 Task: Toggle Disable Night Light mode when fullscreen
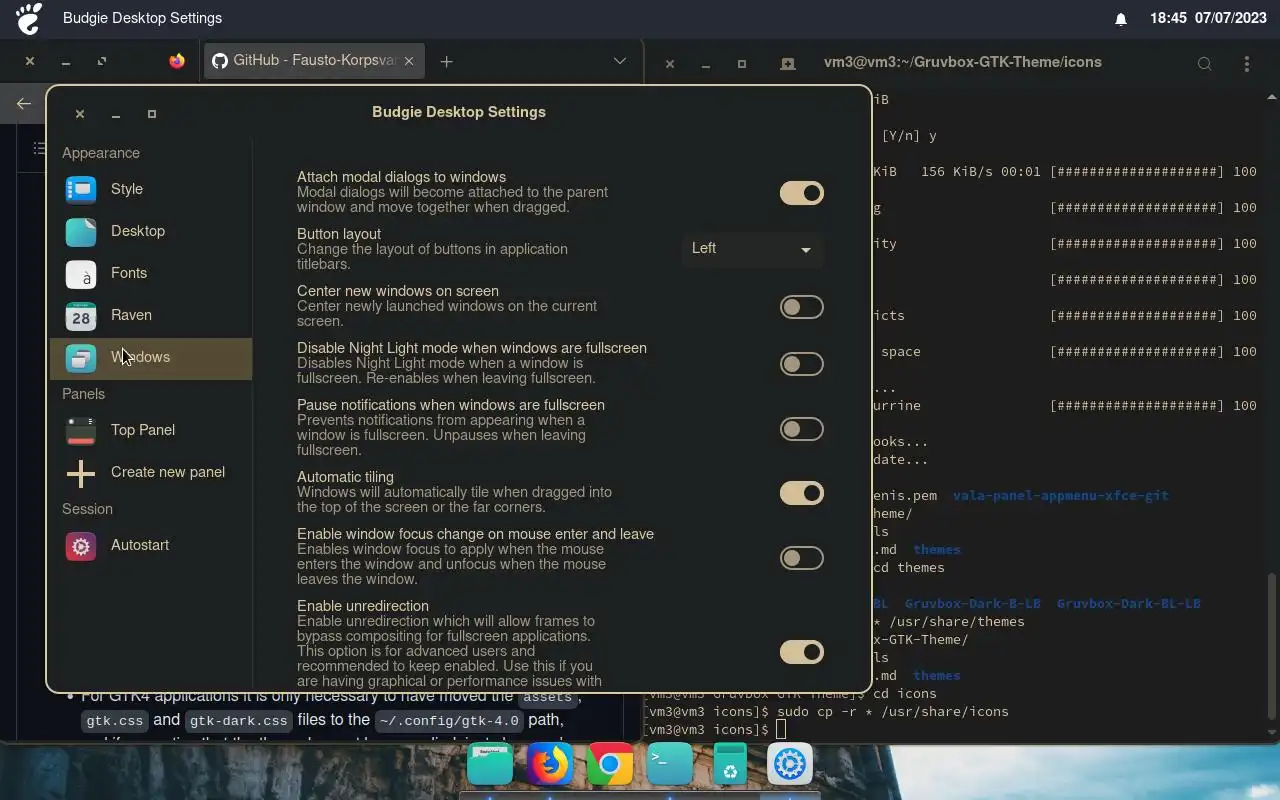pyautogui.click(x=802, y=364)
